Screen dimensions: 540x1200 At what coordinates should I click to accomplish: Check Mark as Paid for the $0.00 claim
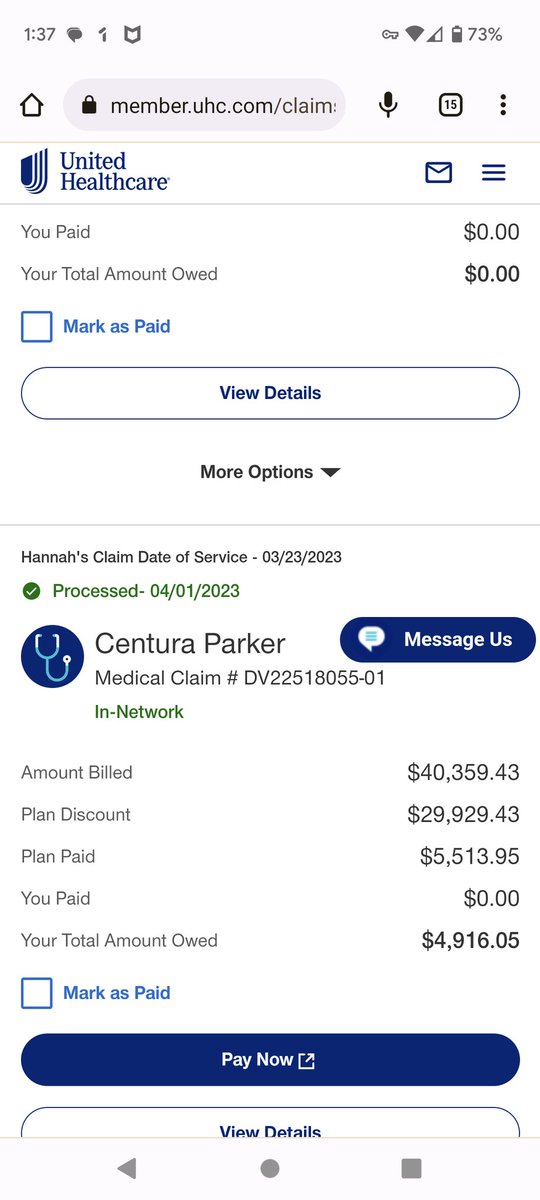coord(37,326)
